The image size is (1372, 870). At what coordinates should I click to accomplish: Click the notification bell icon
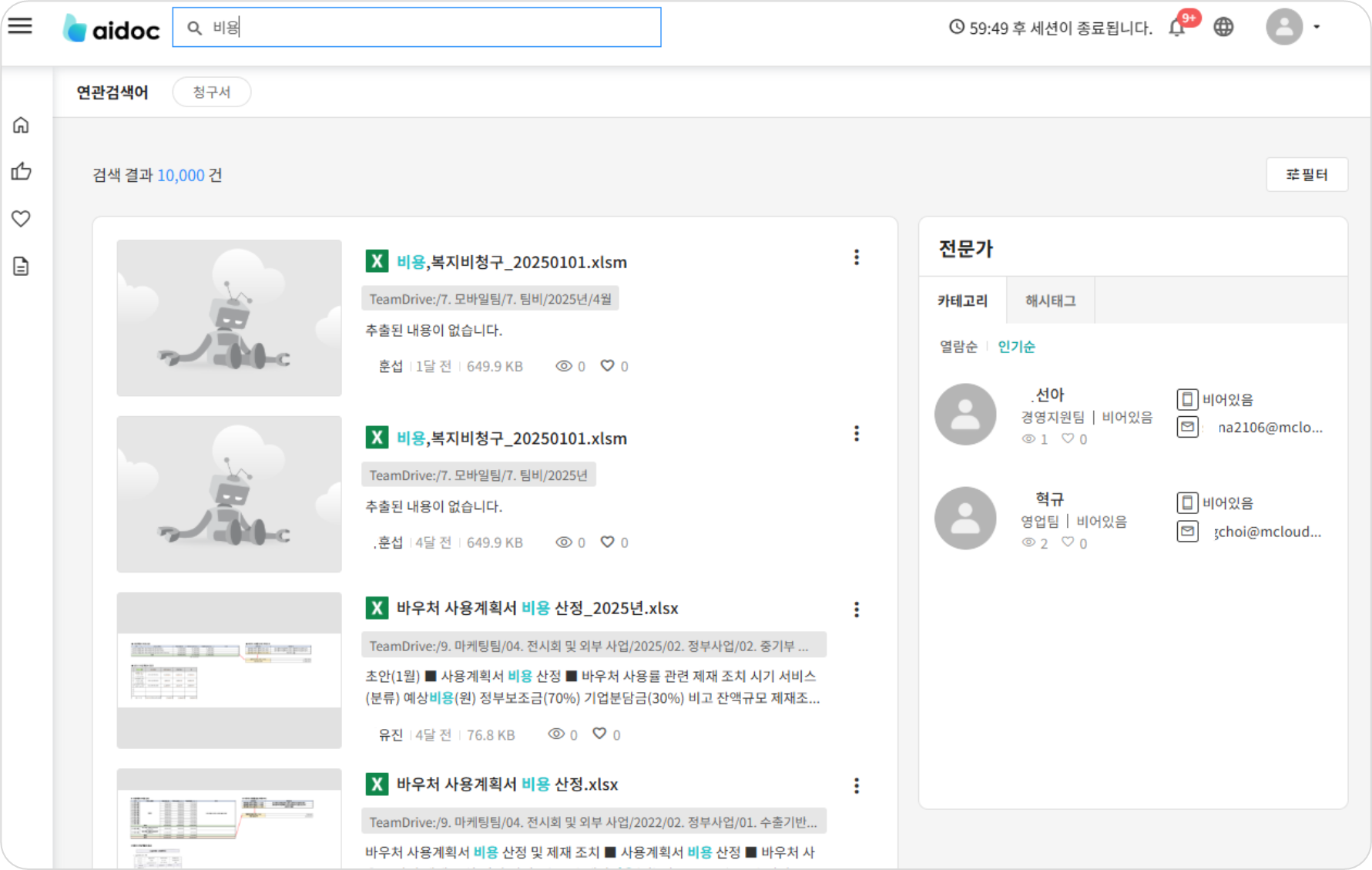pyautogui.click(x=1176, y=28)
